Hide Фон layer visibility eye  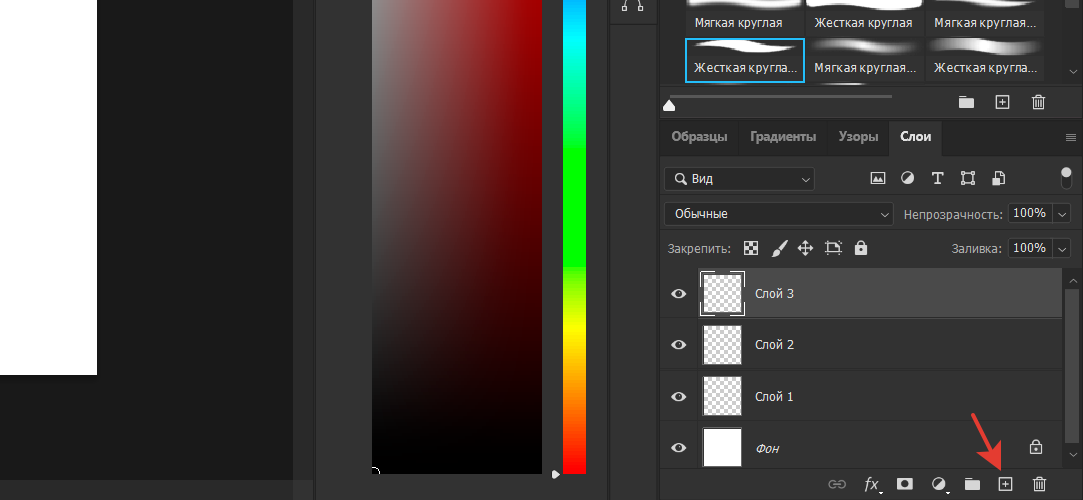point(679,448)
